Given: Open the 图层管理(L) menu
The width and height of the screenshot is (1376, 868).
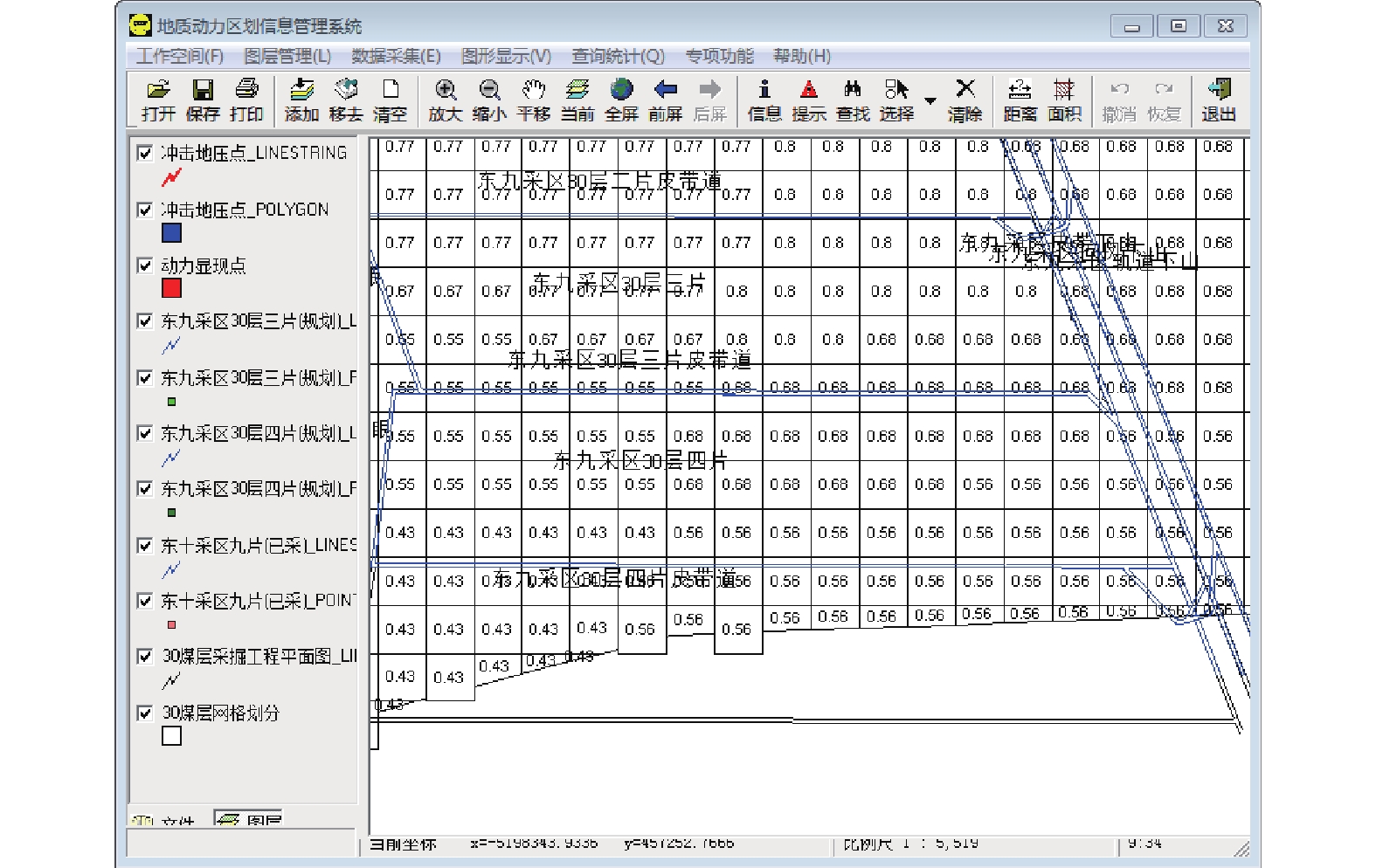Looking at the screenshot, I should click(x=287, y=56).
